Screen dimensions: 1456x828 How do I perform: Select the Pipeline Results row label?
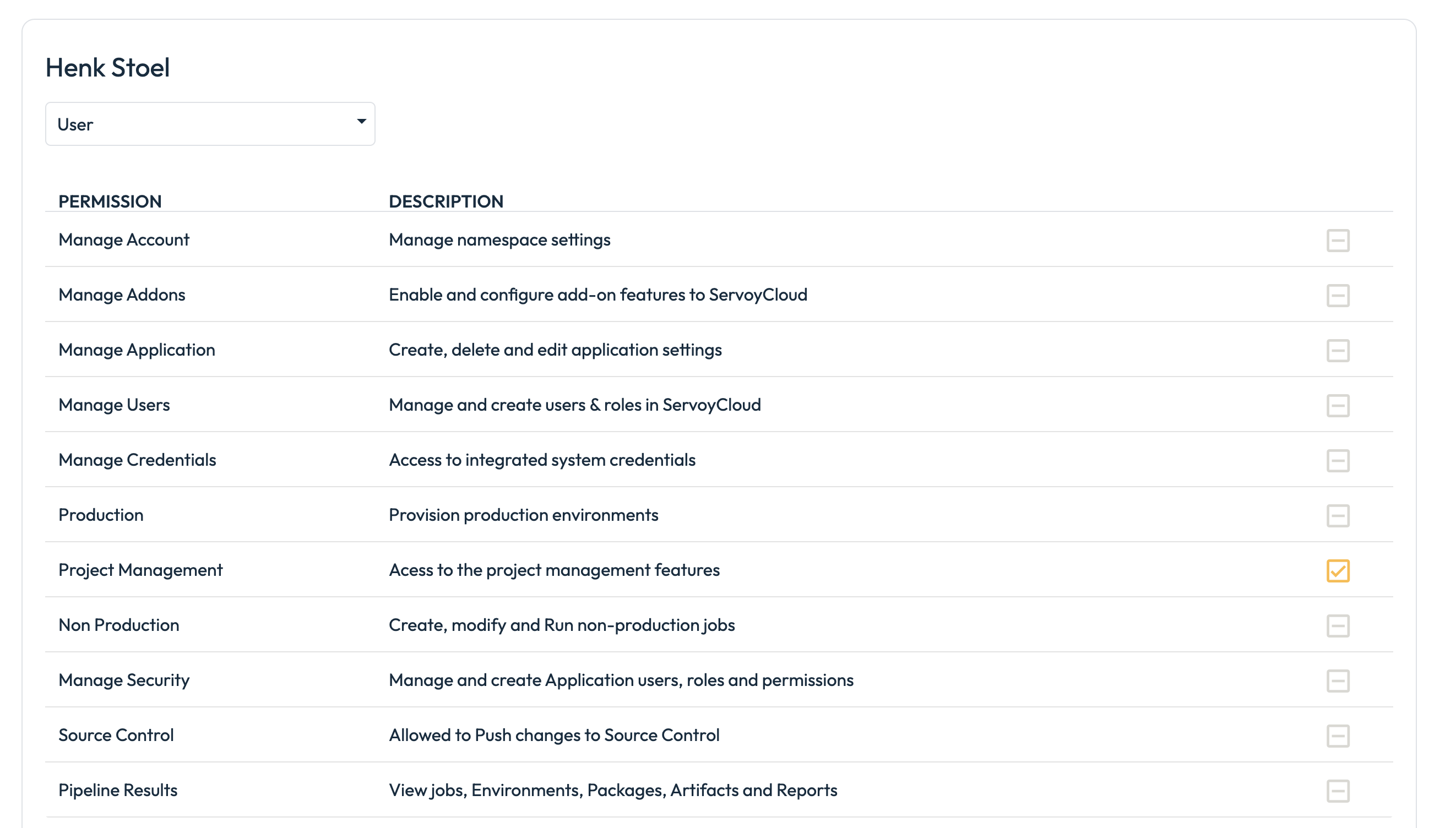[x=118, y=790]
